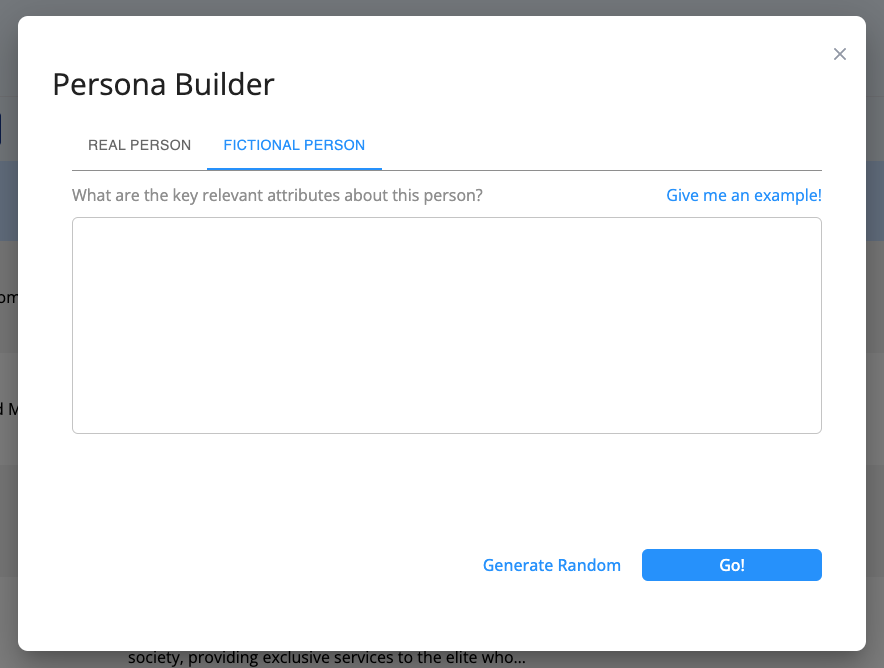The width and height of the screenshot is (884, 668).
Task: Dismiss the modal with the X icon
Action: [x=840, y=54]
